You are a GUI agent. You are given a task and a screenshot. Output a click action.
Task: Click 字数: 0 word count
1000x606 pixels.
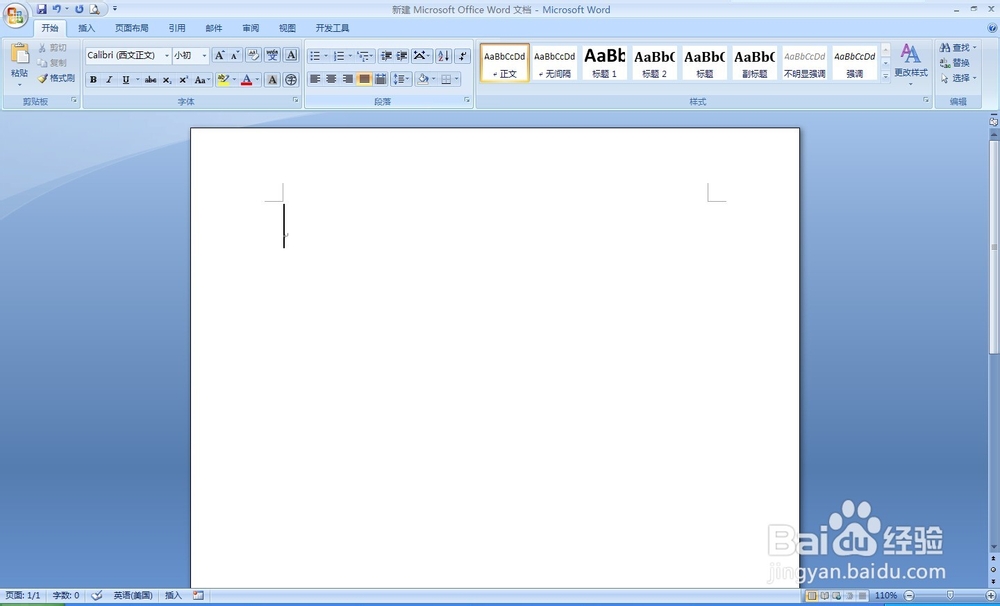[66, 595]
